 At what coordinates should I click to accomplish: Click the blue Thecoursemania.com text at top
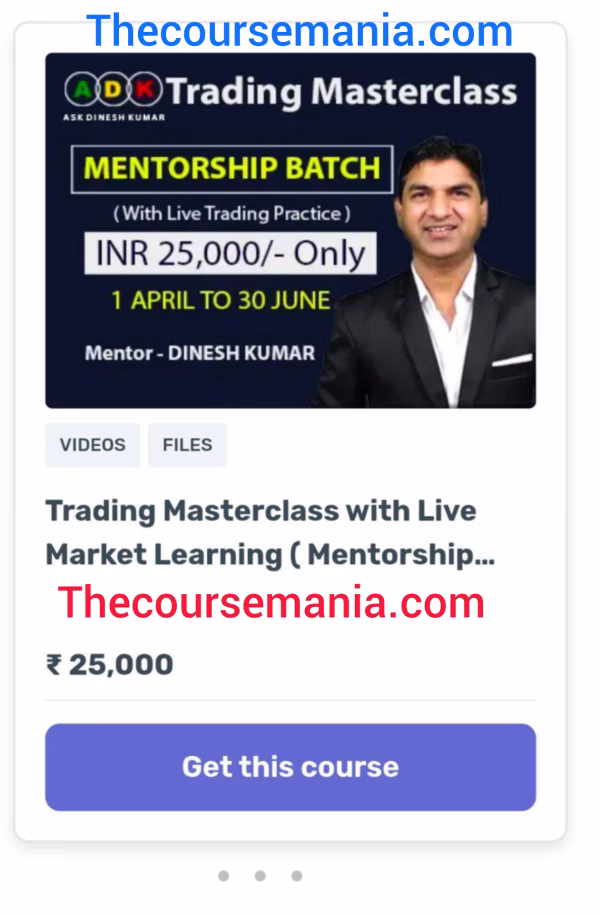(300, 31)
